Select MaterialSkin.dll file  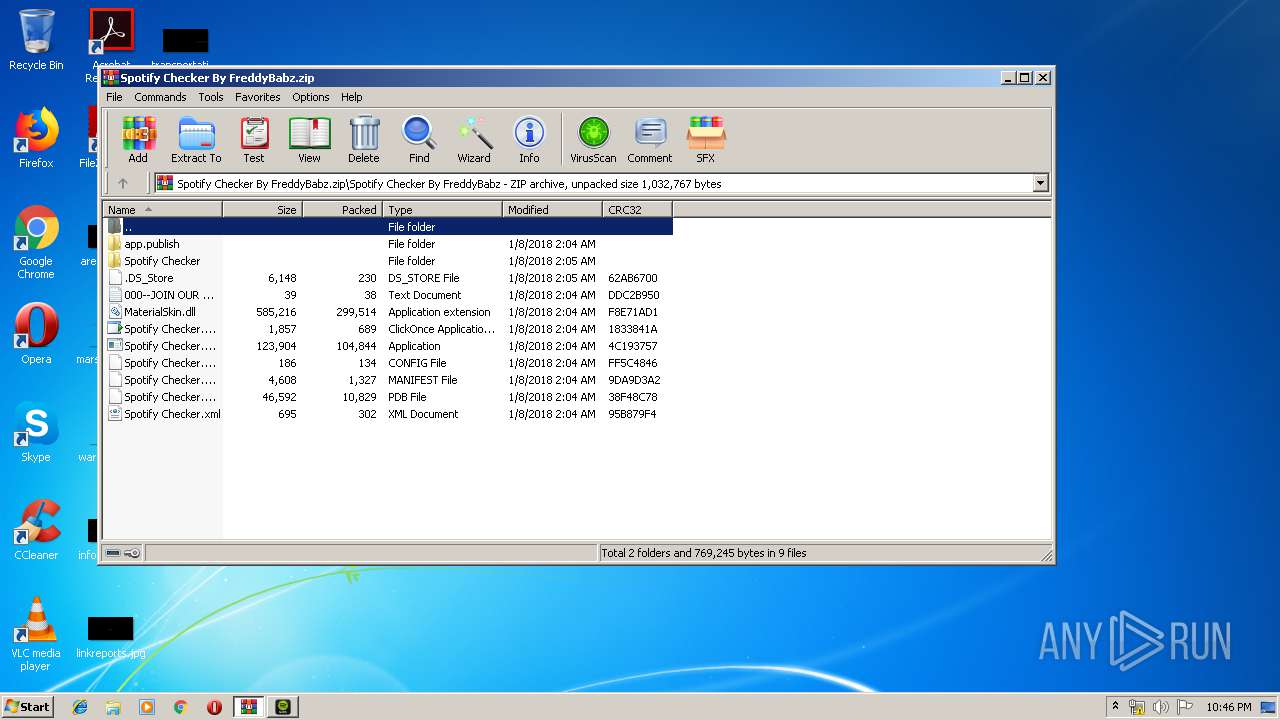tap(388, 312)
